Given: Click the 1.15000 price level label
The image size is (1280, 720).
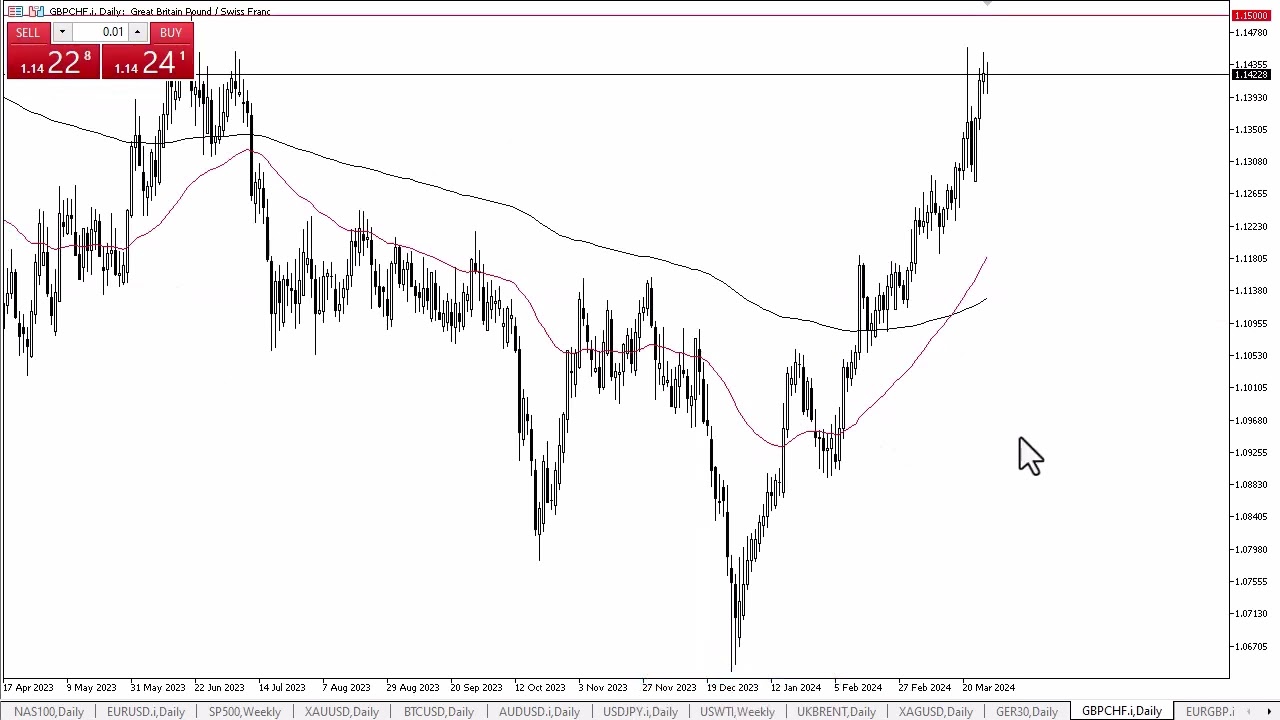Looking at the screenshot, I should pyautogui.click(x=1251, y=16).
